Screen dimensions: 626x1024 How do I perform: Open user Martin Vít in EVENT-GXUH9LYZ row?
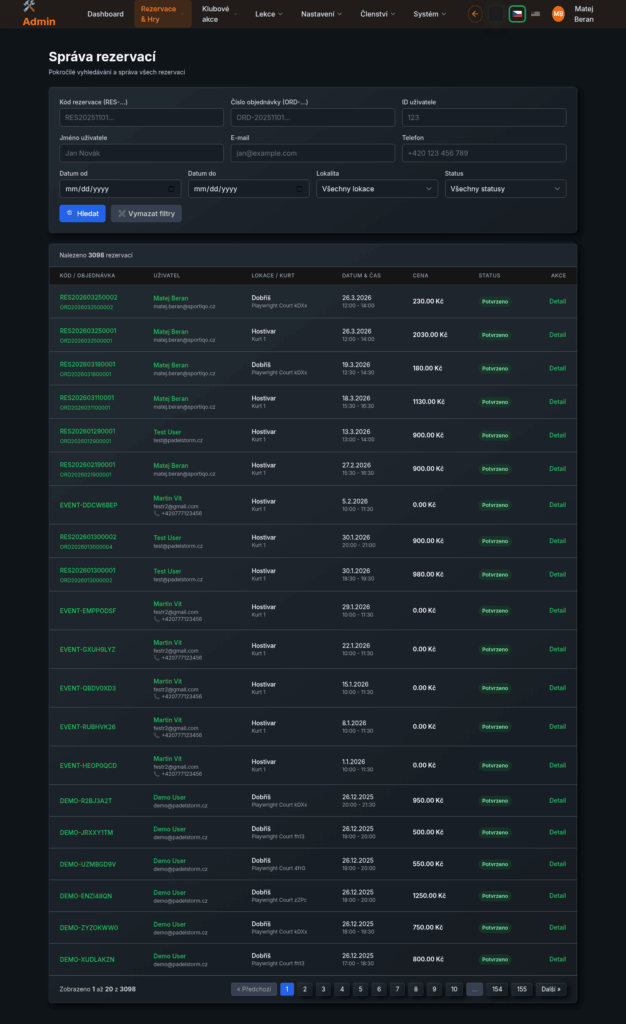pos(168,643)
